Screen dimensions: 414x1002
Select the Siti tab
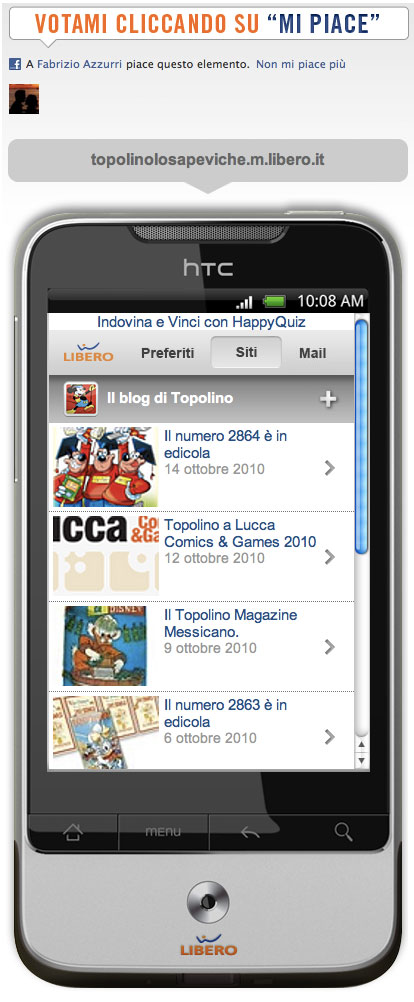[x=247, y=352]
